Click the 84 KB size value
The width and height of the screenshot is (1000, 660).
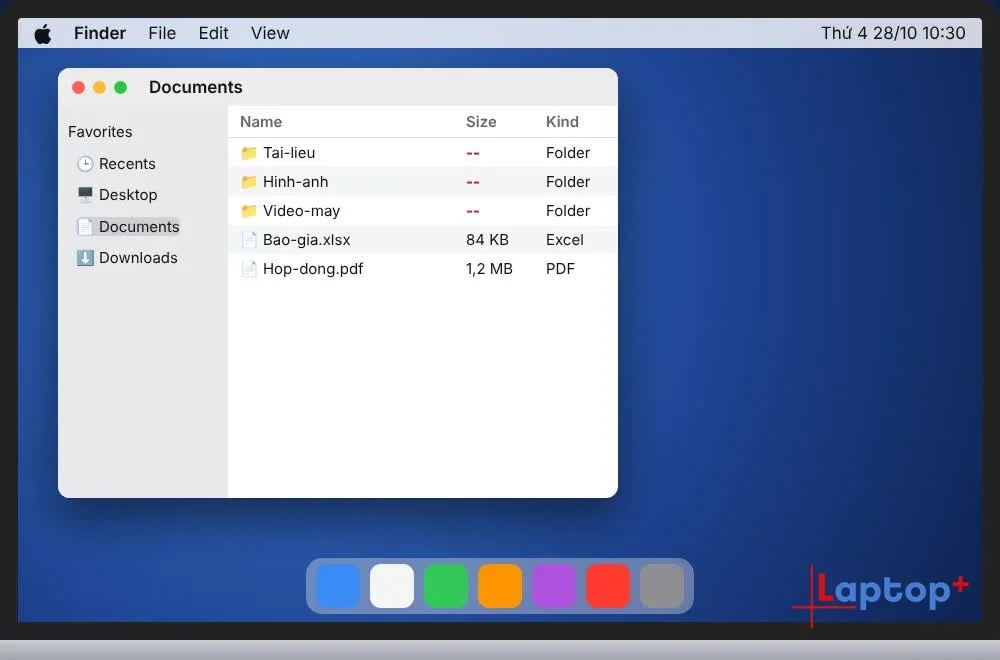coord(487,240)
